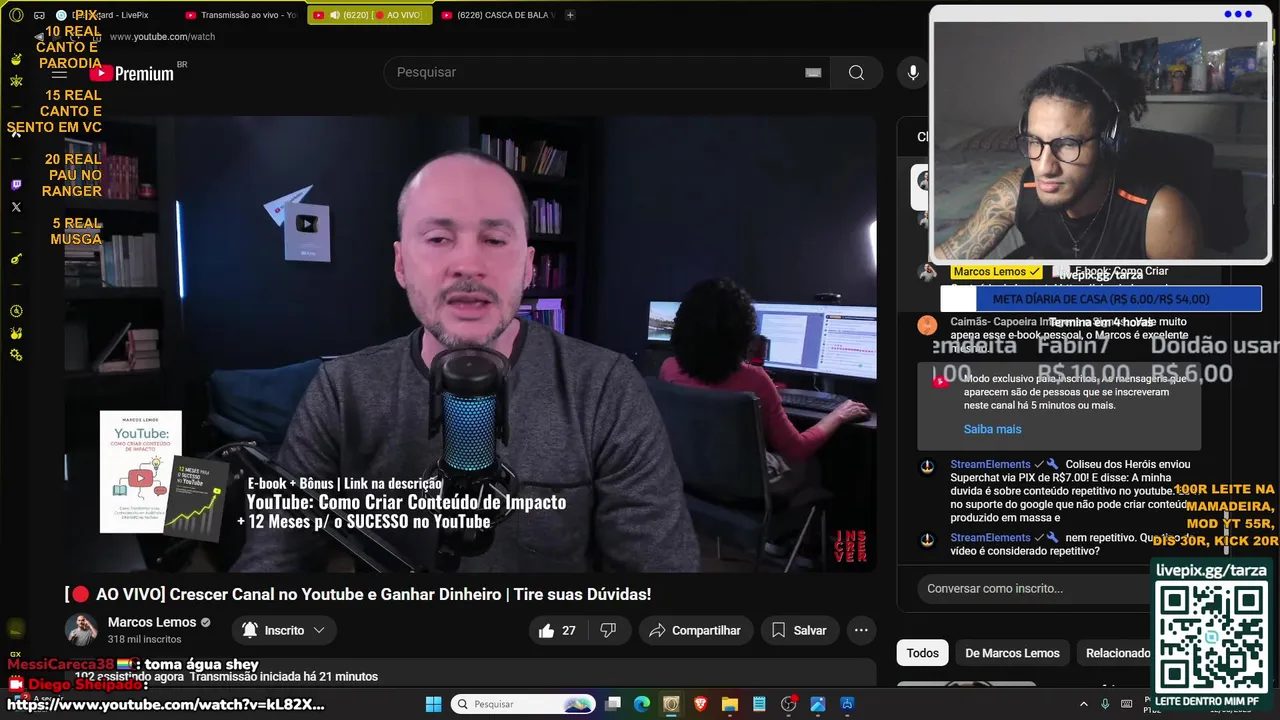Open YouTube guide hamburger menu
1280x720 pixels.
click(59, 73)
